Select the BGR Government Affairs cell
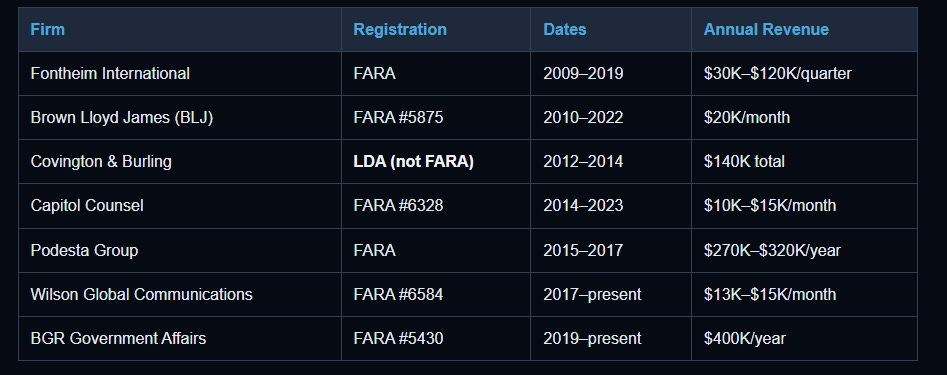The height and width of the screenshot is (375, 947). tap(180, 339)
